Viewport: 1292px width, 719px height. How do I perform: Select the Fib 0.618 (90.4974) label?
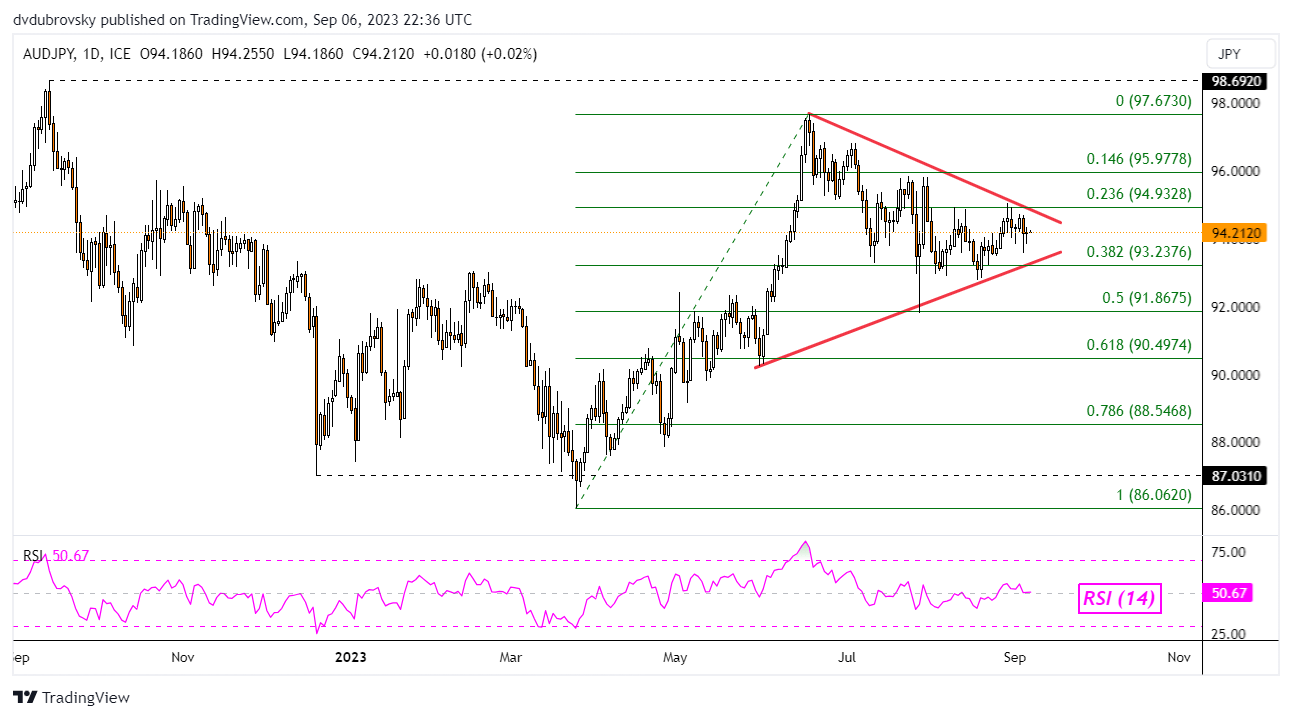(x=1139, y=345)
